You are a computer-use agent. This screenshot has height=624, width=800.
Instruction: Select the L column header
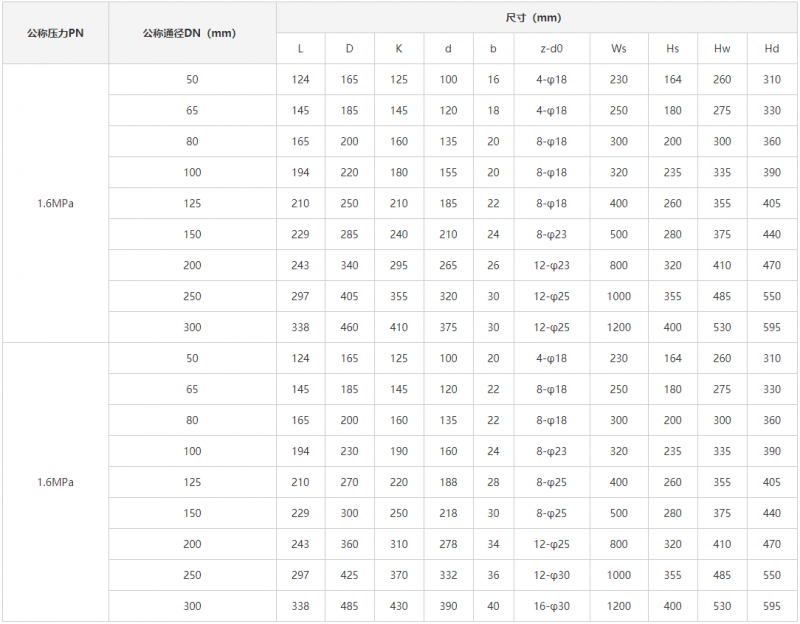301,48
